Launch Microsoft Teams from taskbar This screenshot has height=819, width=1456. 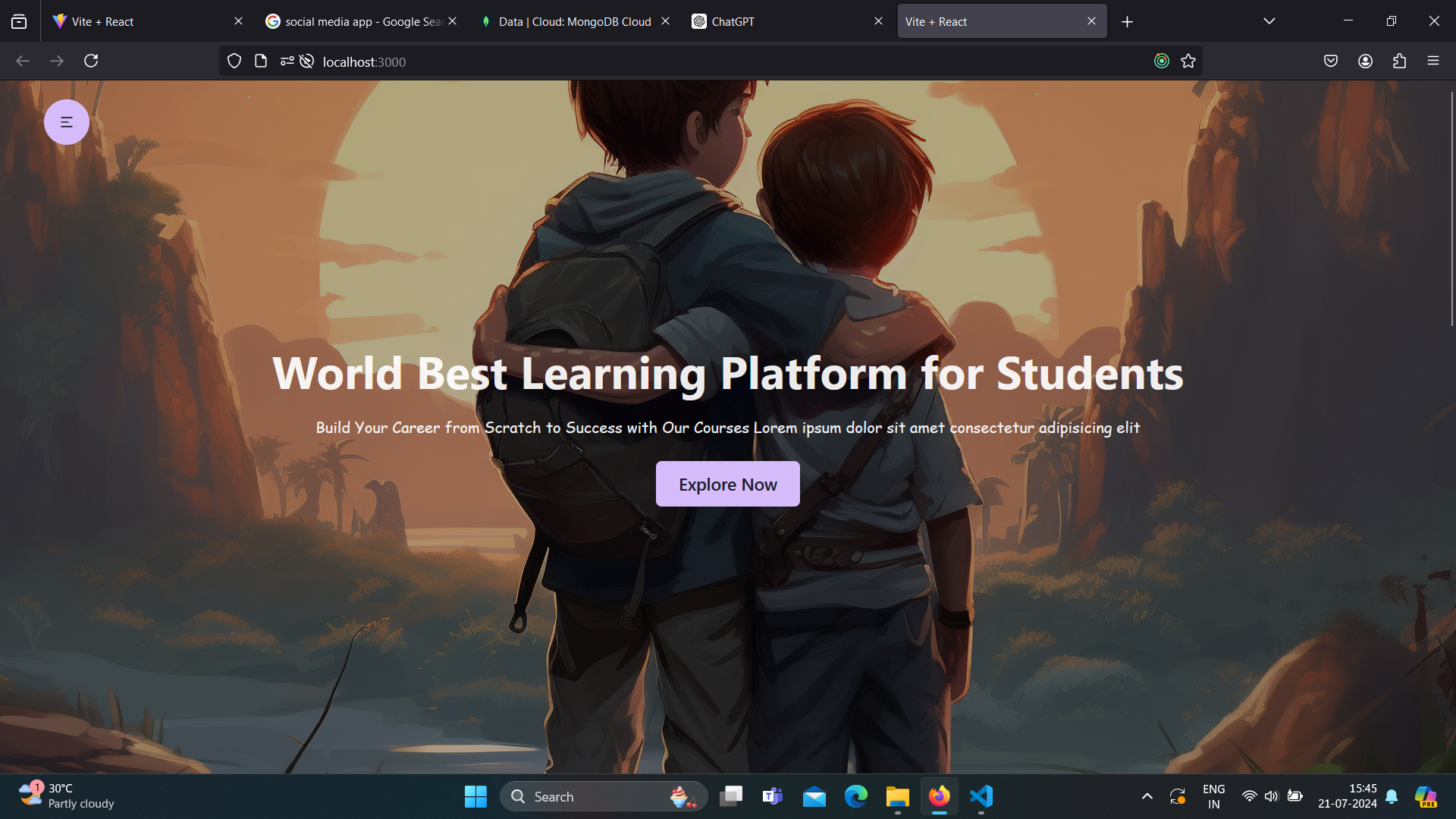pos(773,796)
